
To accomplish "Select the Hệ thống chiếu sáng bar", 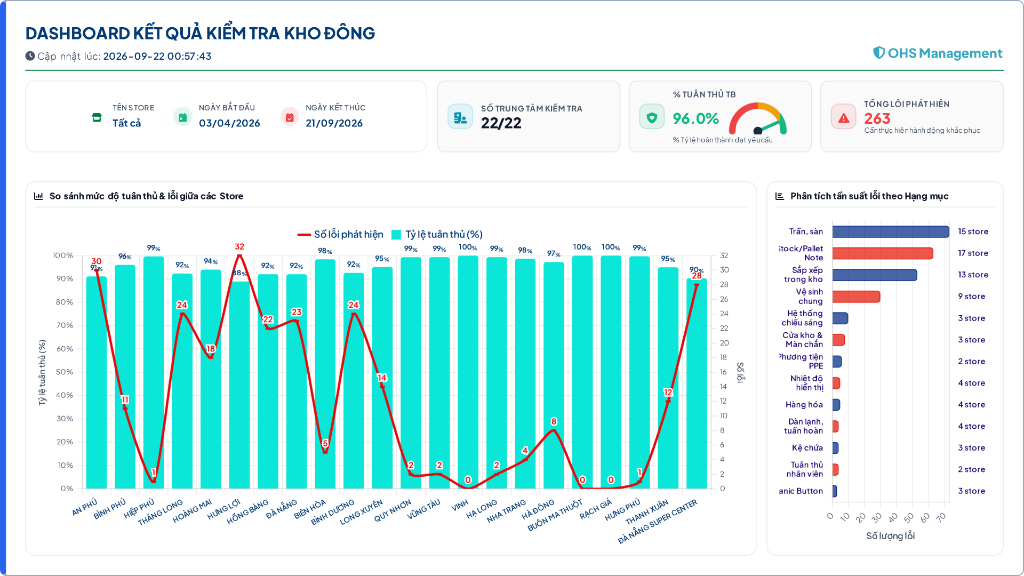I will 840,318.
